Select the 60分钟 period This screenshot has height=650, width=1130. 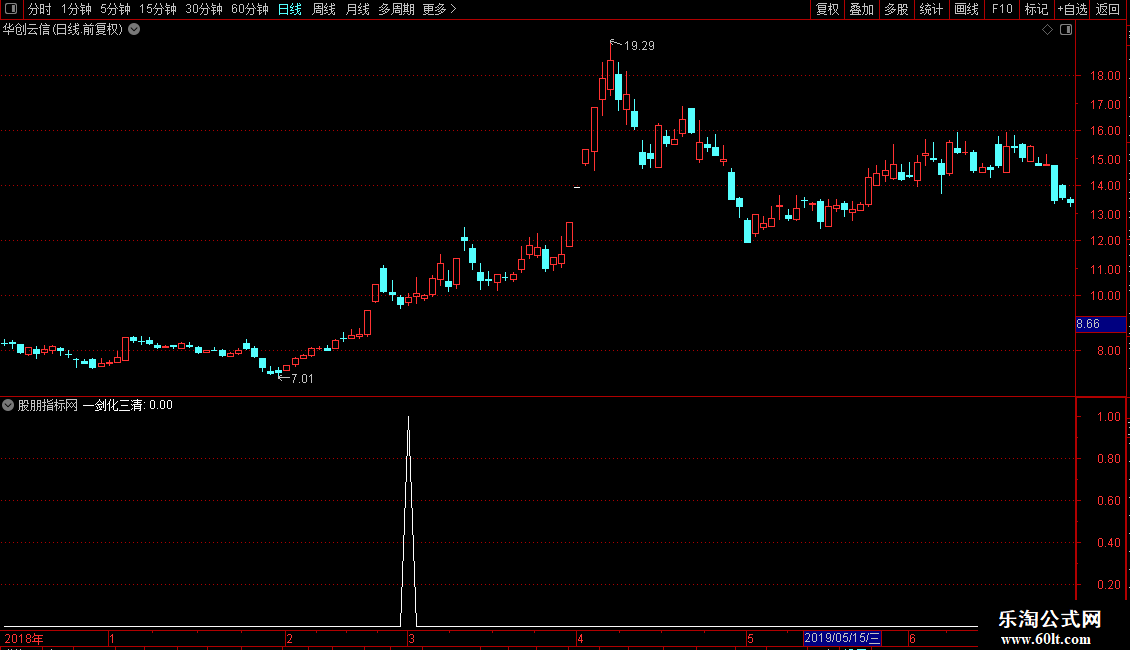250,9
